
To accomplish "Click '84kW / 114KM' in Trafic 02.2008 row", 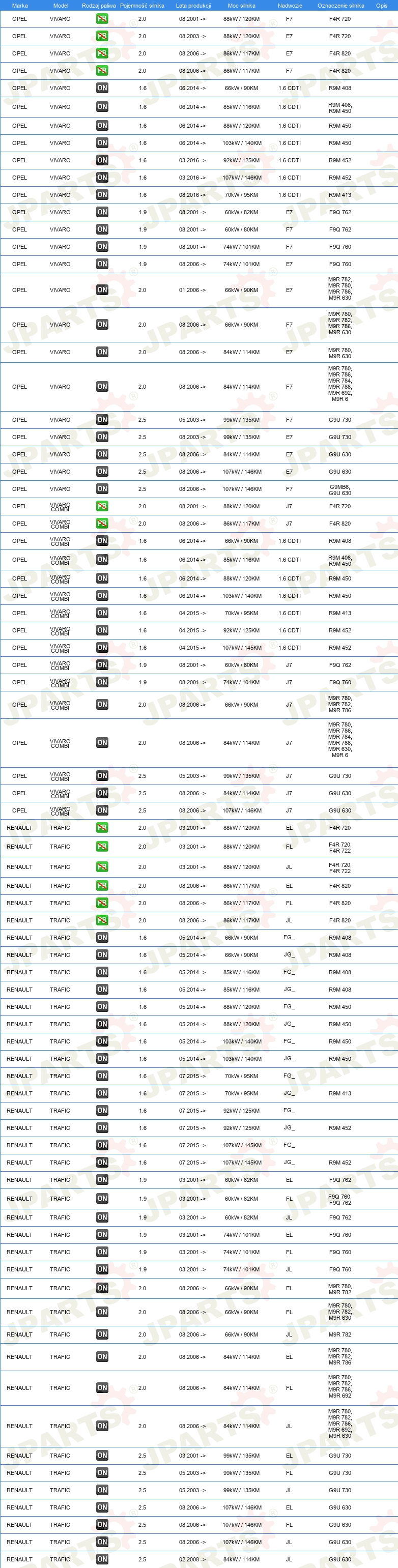I will coord(242,1559).
